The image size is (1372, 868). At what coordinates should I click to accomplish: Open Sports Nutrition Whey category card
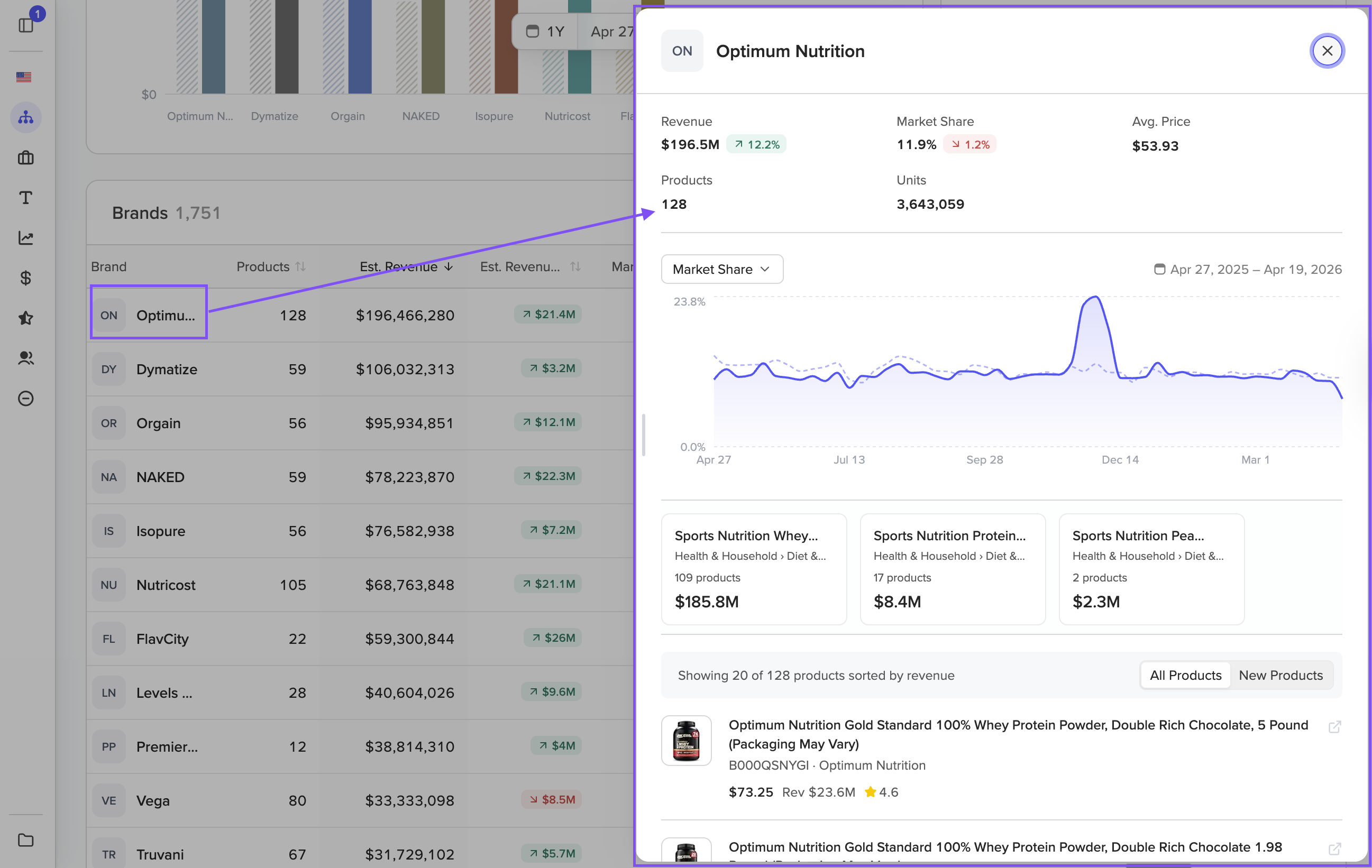pyautogui.click(x=753, y=569)
